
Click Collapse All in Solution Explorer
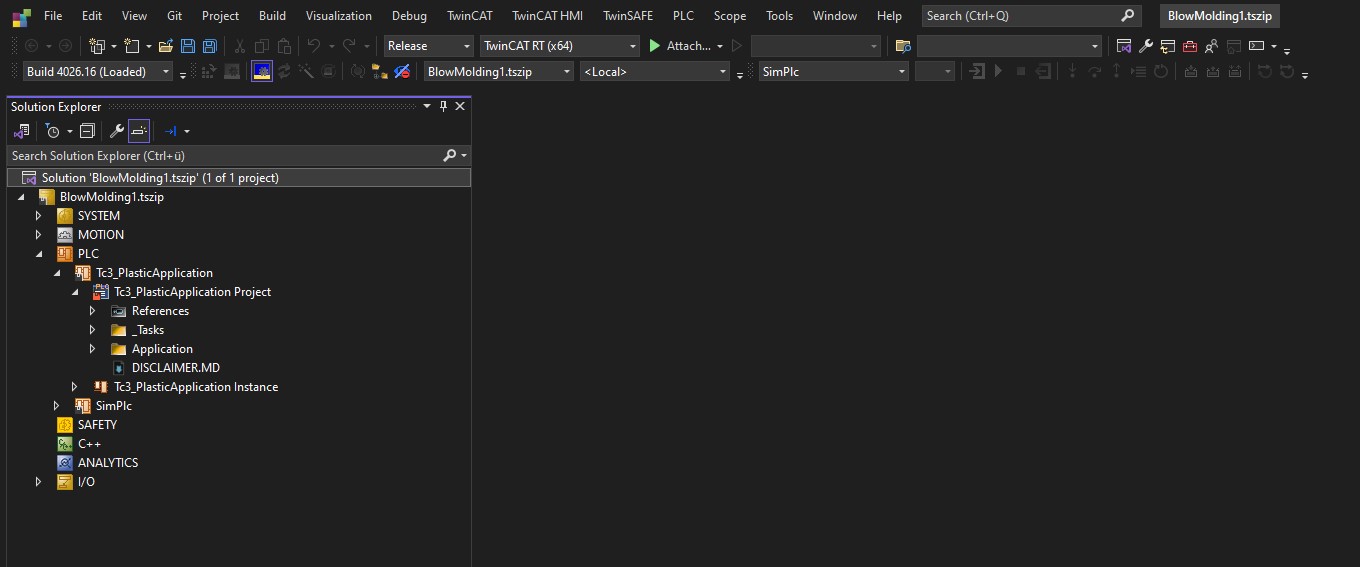coord(87,131)
